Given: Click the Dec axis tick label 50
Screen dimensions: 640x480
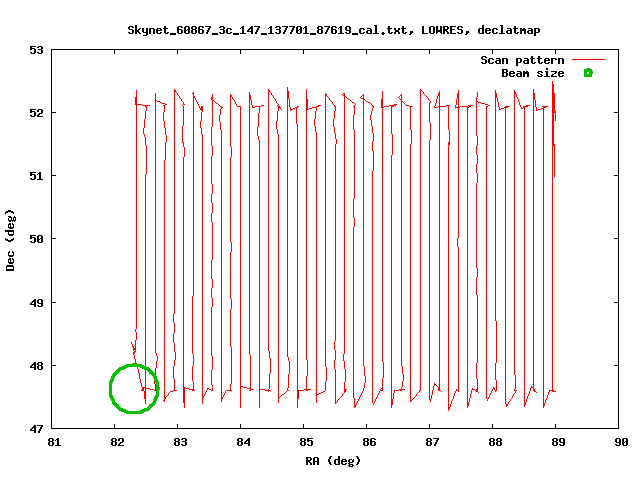Looking at the screenshot, I should coord(36,239).
